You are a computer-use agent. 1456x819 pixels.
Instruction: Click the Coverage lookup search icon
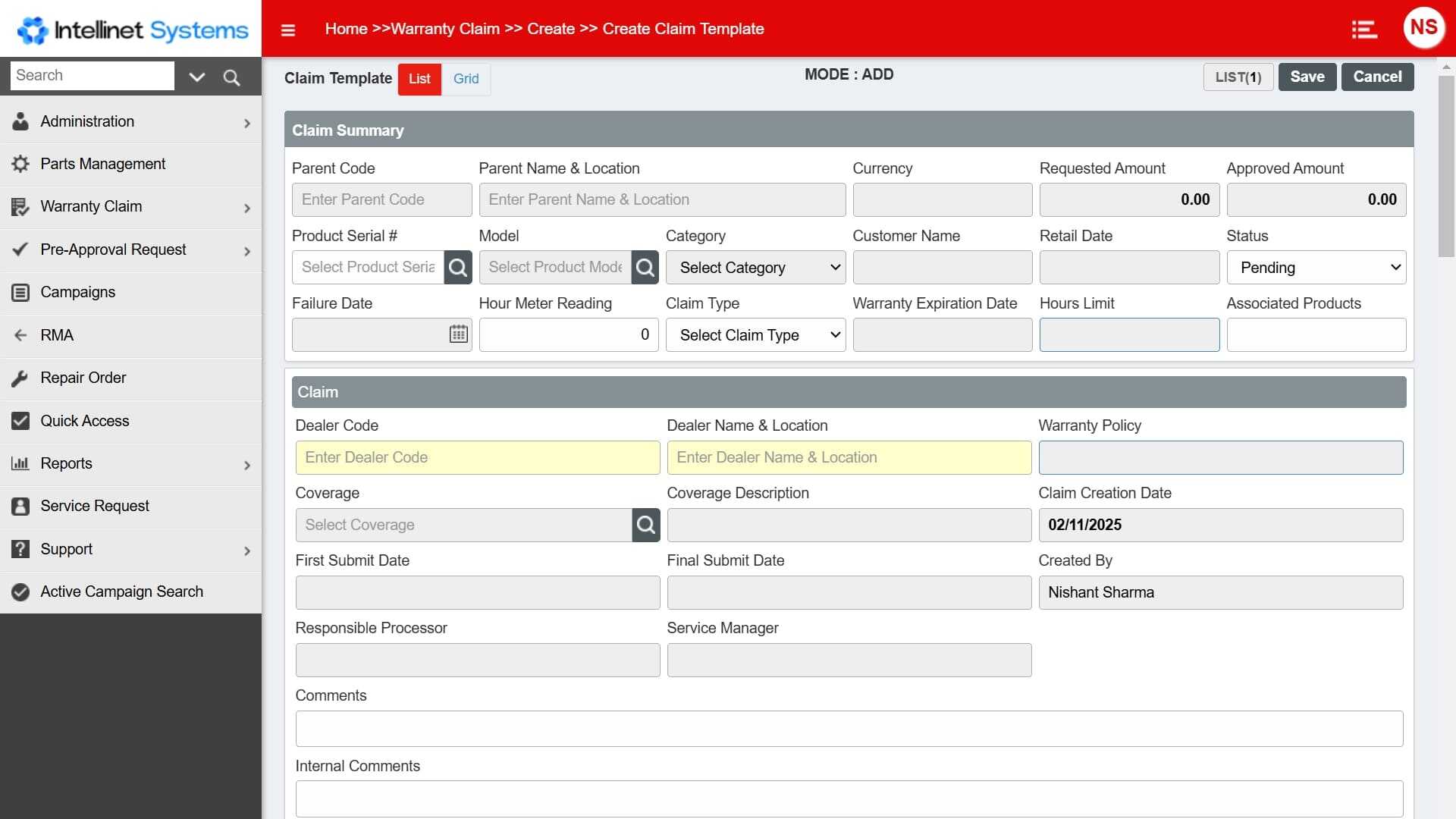[645, 525]
